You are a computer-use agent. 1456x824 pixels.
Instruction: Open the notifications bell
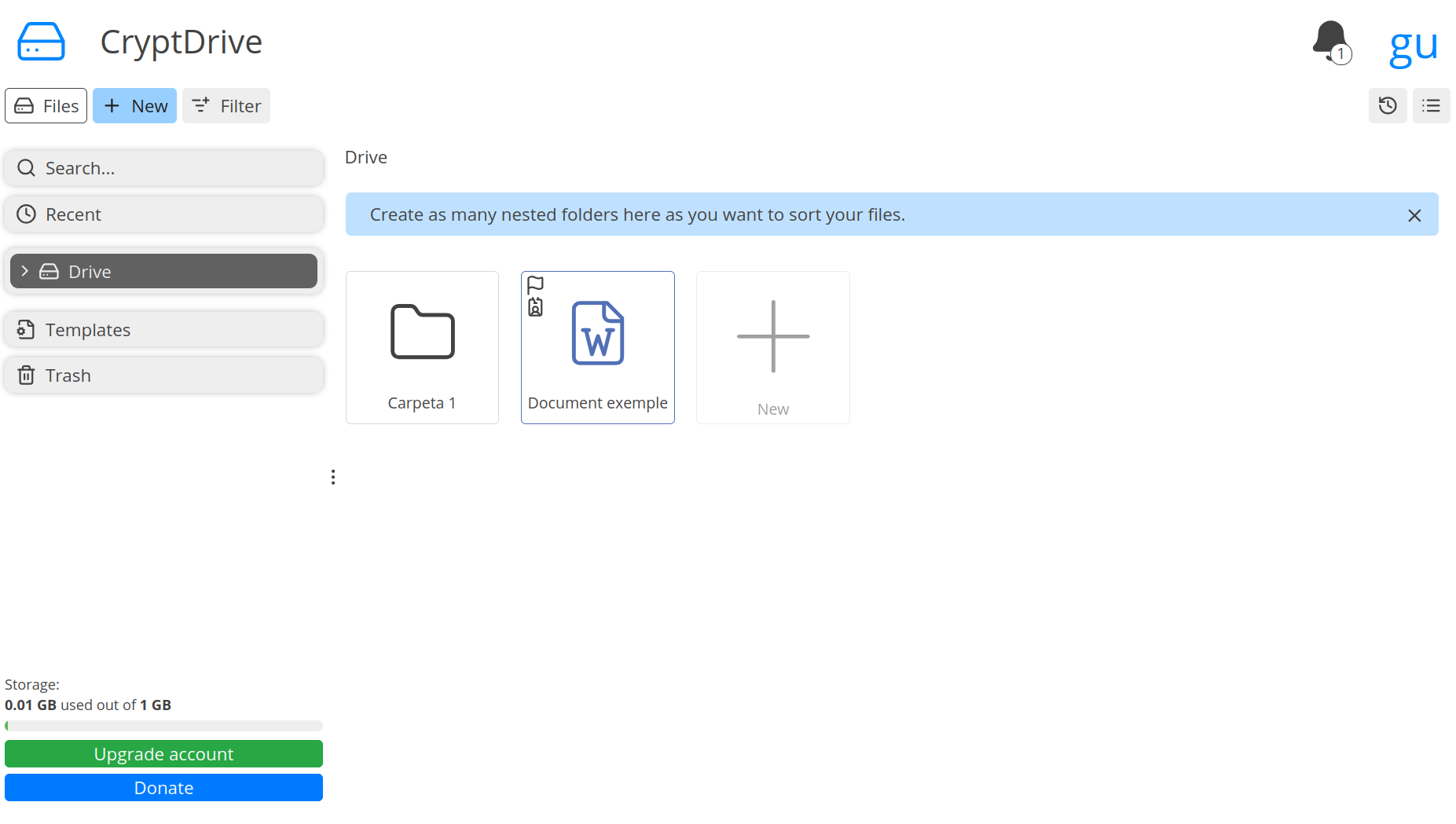click(1331, 42)
